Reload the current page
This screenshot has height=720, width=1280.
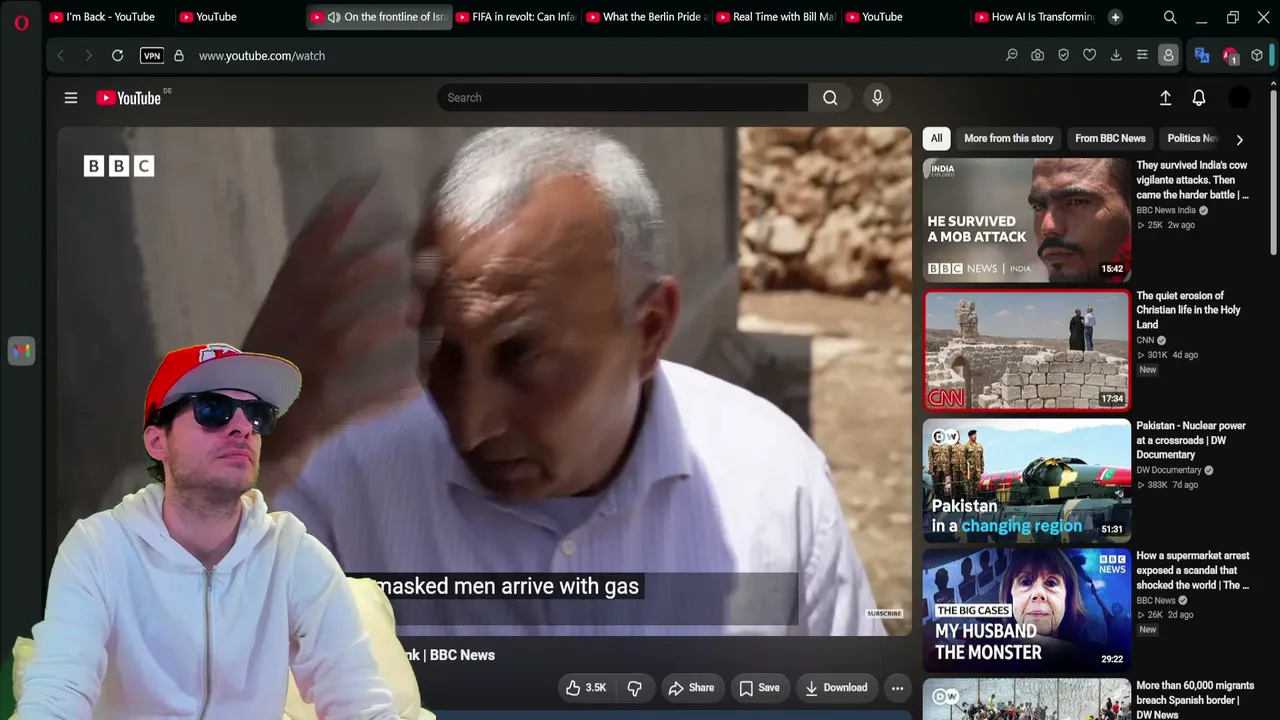click(117, 56)
